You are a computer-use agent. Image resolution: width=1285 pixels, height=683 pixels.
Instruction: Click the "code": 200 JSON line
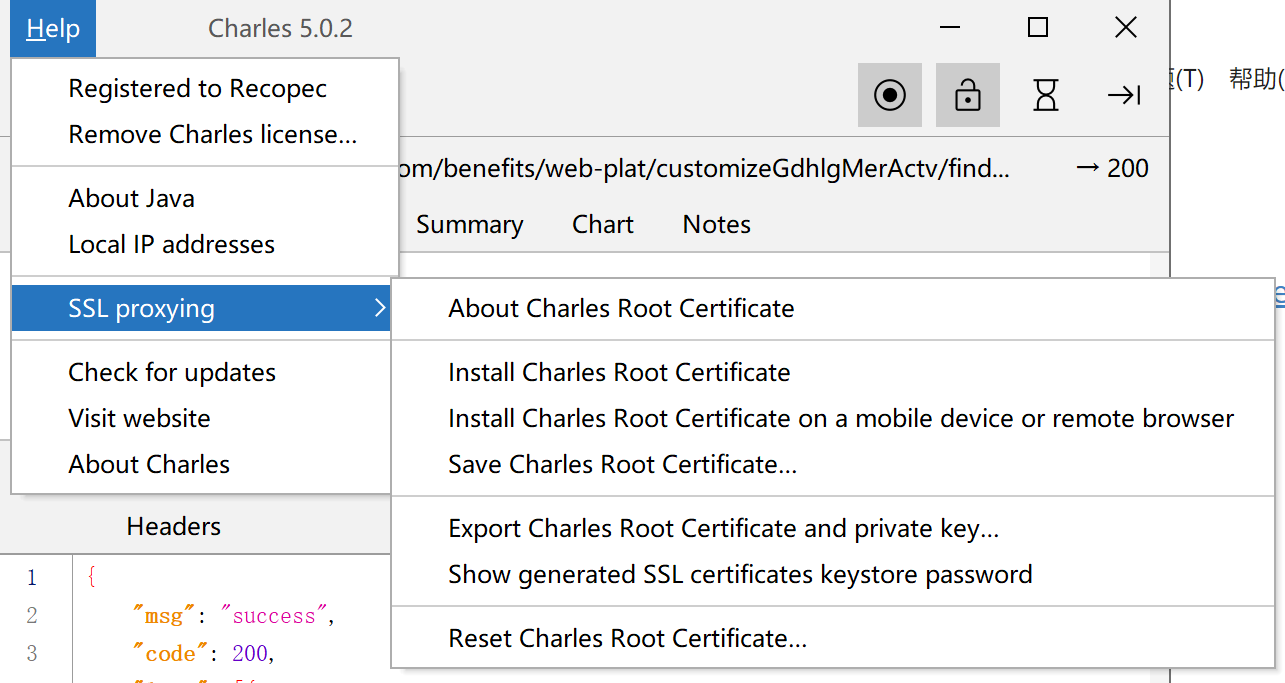[203, 653]
